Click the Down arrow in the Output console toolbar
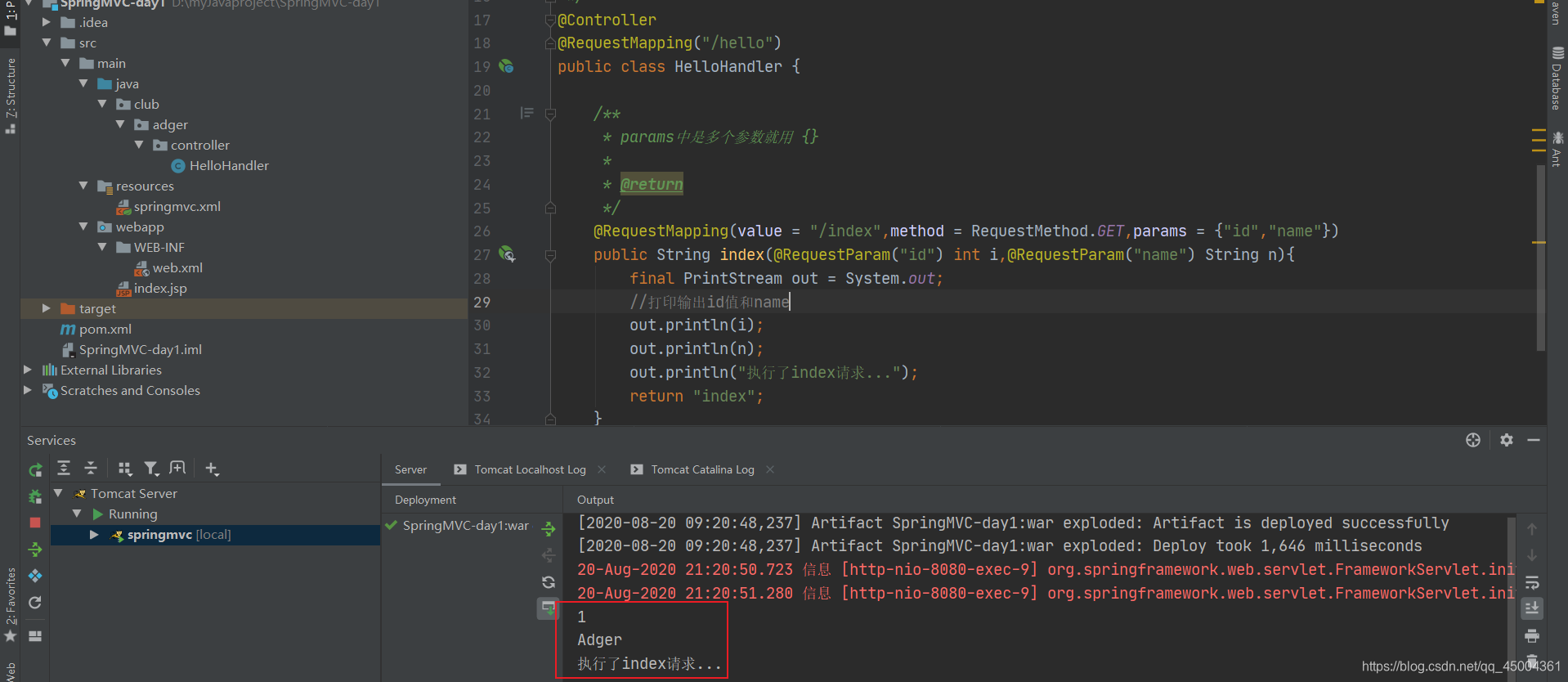Image resolution: width=1568 pixels, height=682 pixels. click(1532, 555)
